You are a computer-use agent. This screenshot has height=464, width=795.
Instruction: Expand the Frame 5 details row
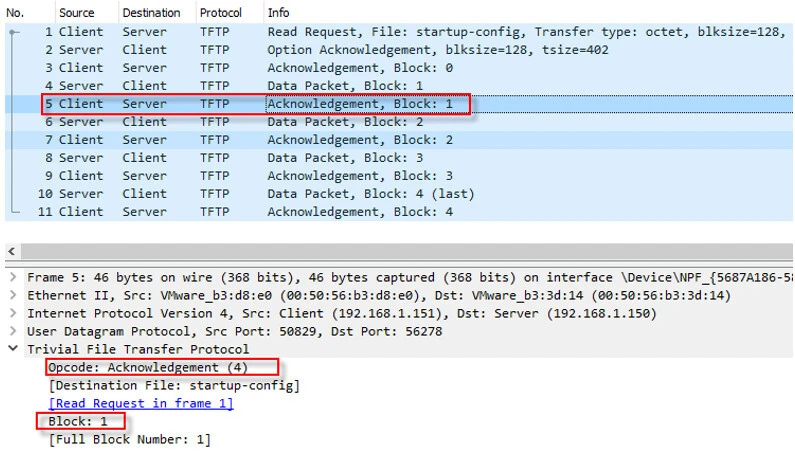tap(11, 277)
